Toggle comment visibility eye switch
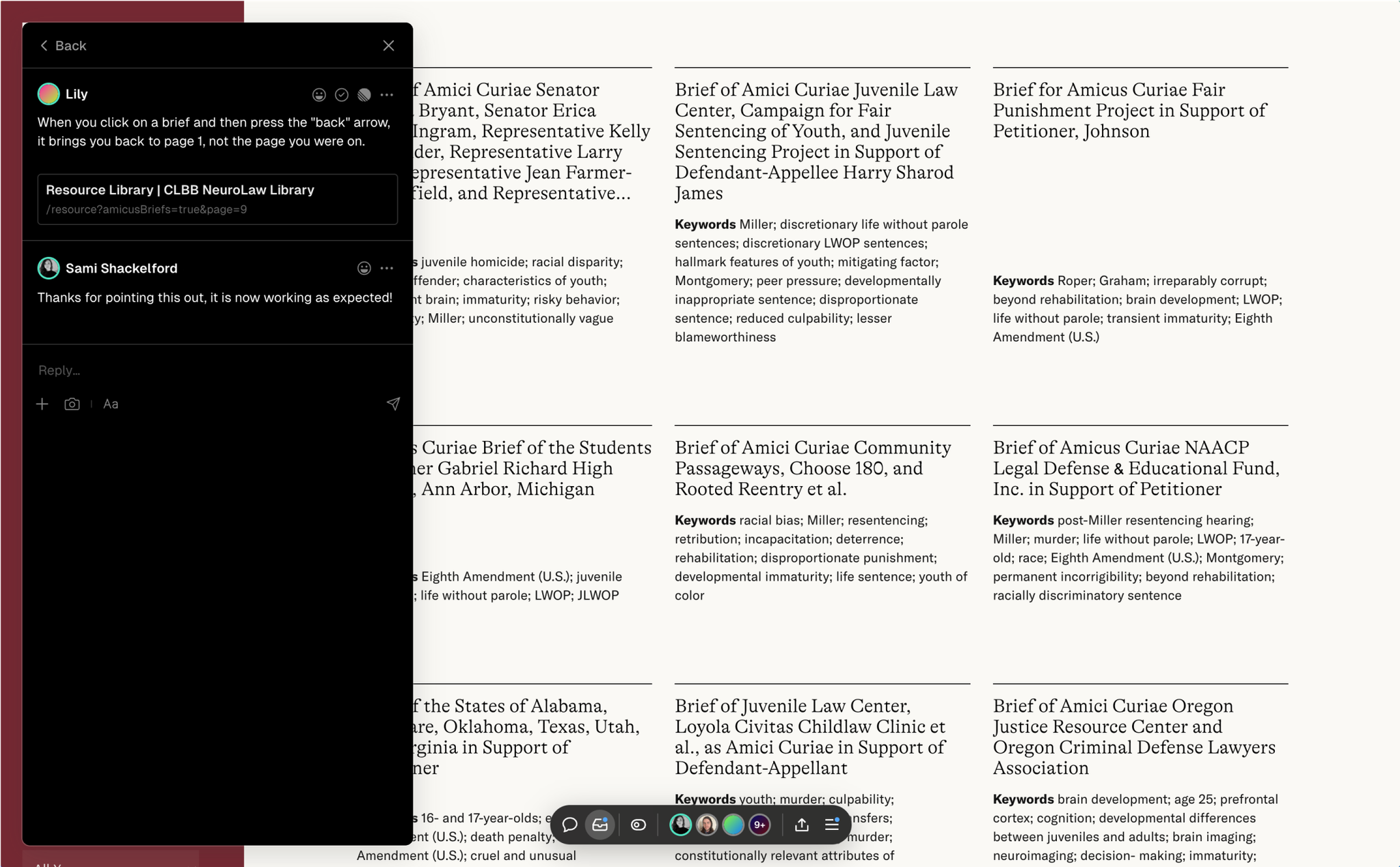This screenshot has width=1400, height=867. (638, 825)
